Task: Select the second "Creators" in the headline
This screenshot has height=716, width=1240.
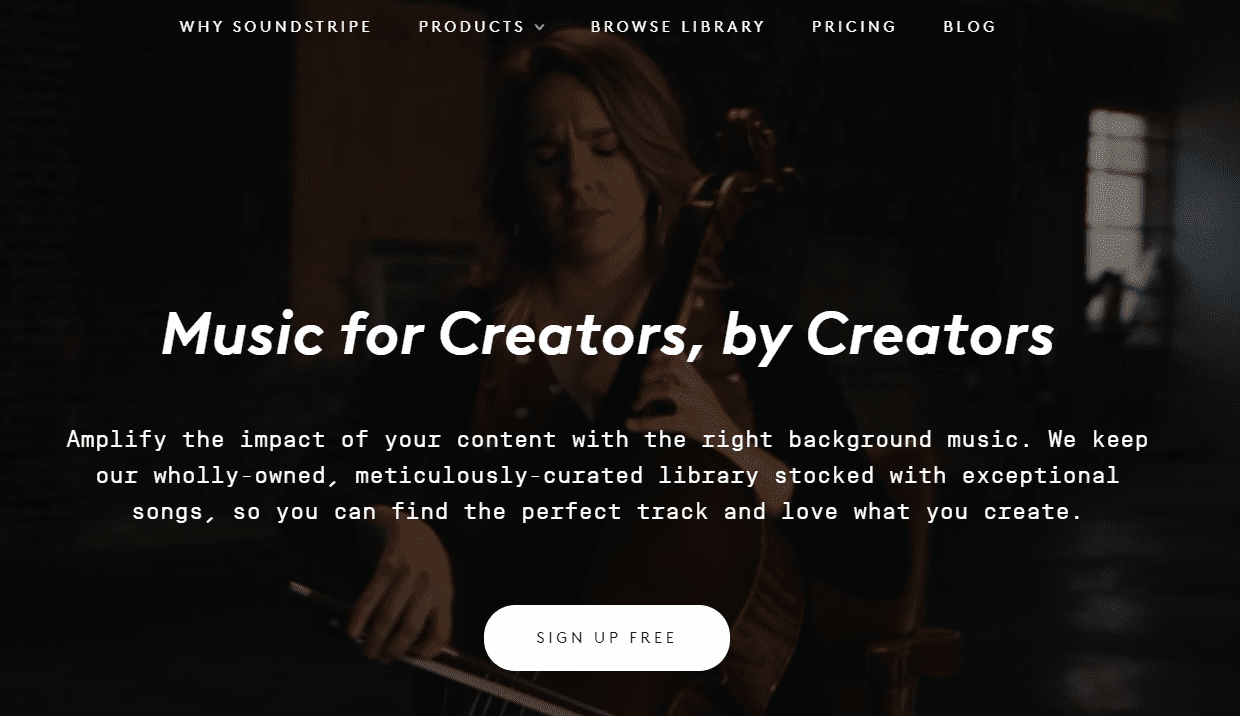Action: pos(930,333)
